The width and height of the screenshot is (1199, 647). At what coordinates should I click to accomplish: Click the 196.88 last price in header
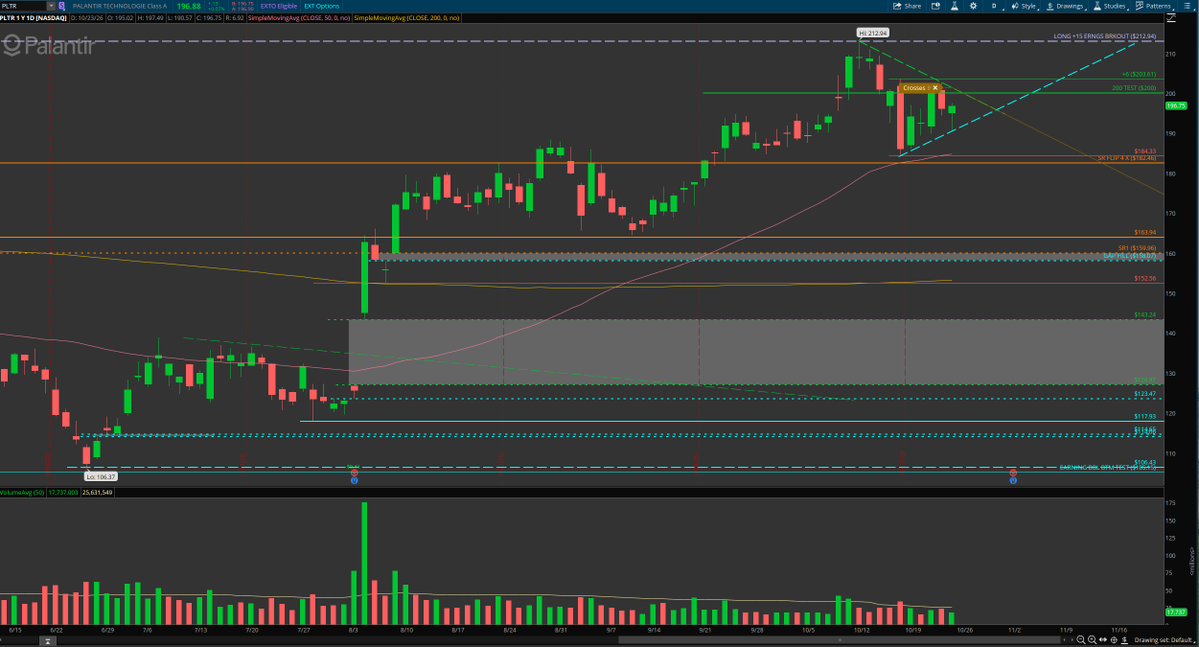(x=189, y=6)
